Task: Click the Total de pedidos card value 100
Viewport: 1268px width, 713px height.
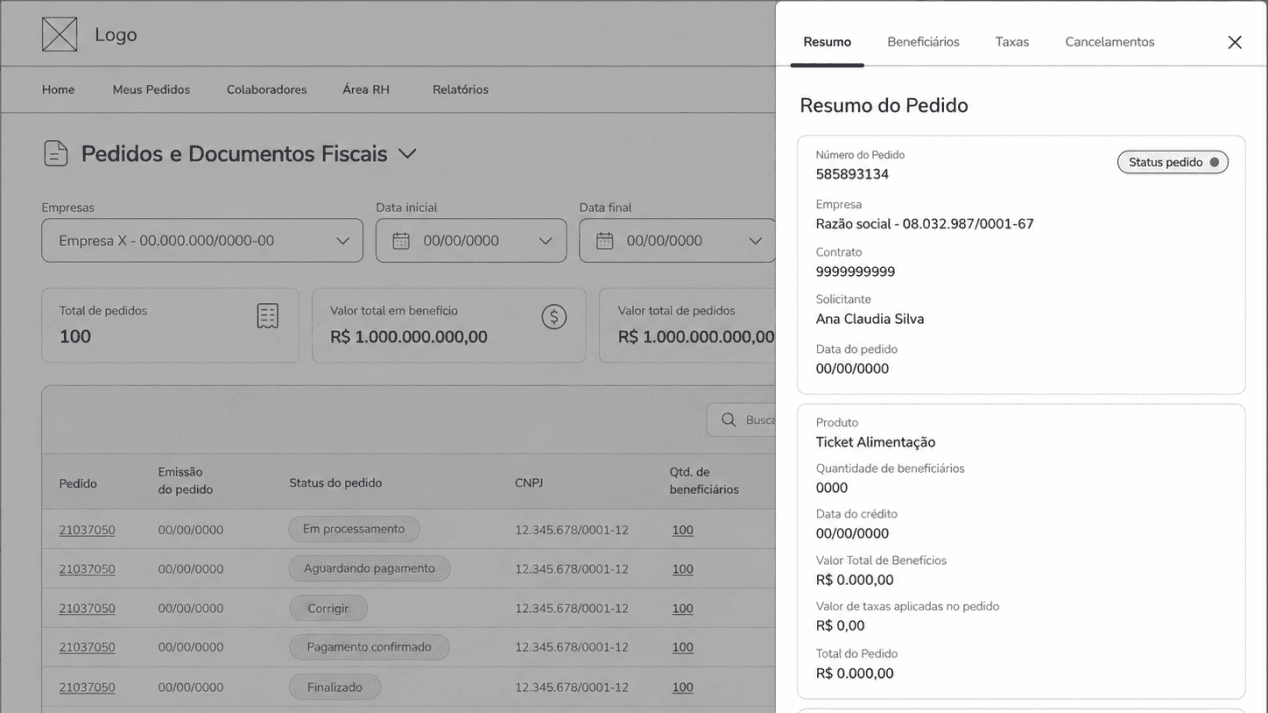Action: point(75,337)
